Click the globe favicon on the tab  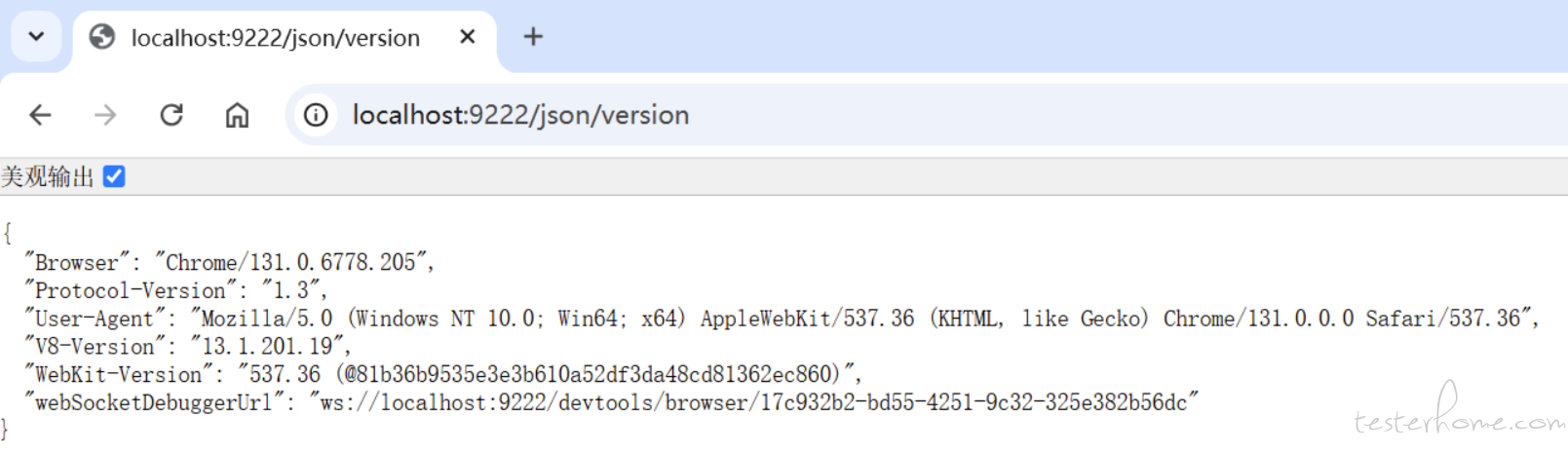[x=101, y=37]
